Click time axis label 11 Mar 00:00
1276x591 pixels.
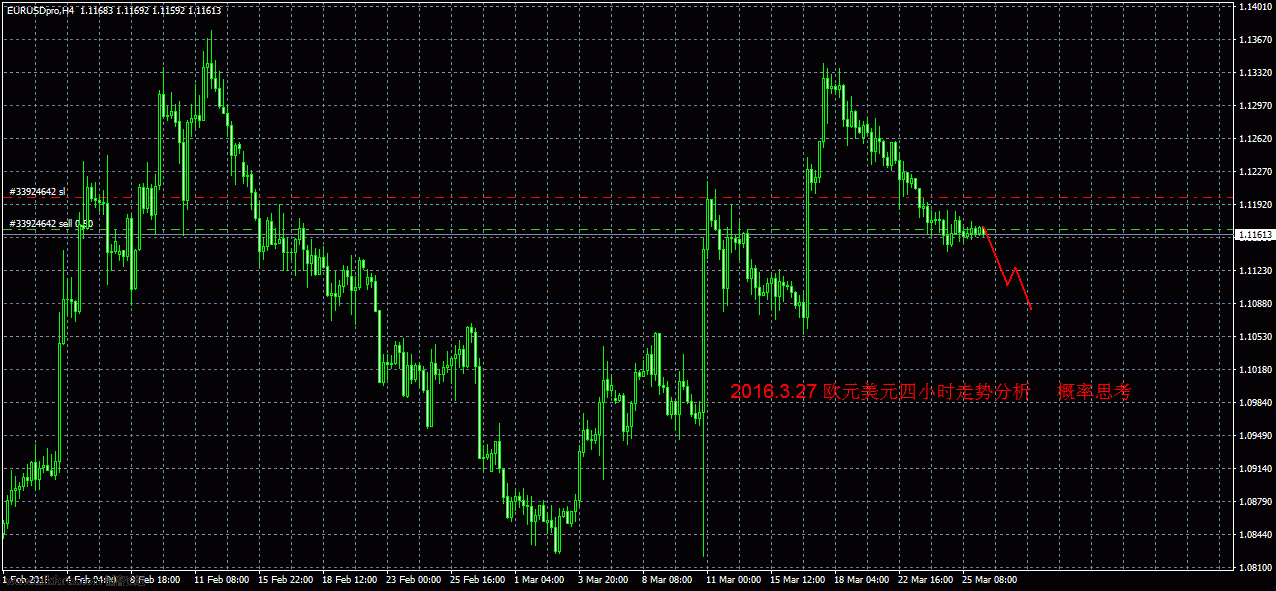click(x=734, y=579)
